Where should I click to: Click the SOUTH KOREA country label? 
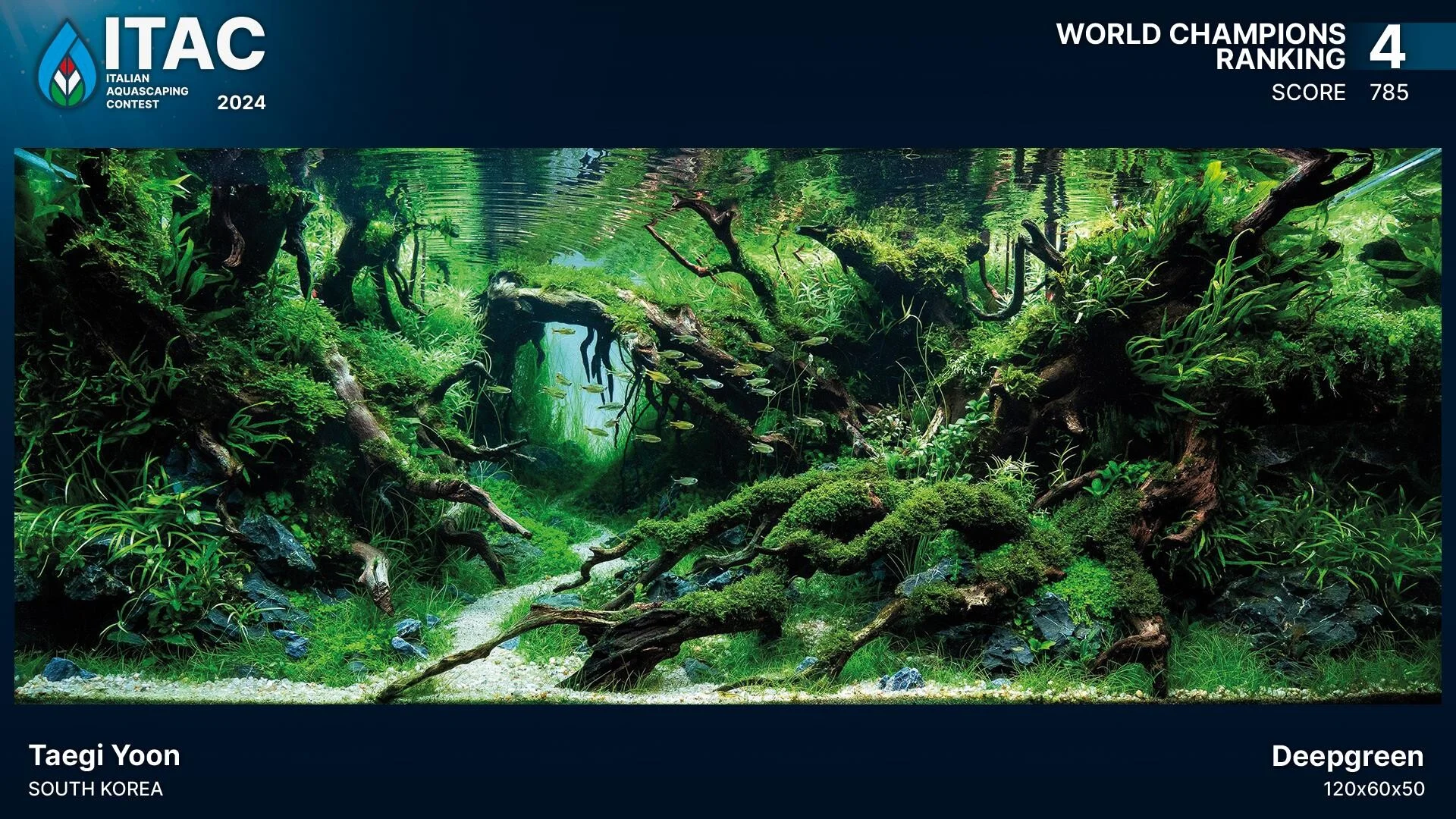[96, 789]
